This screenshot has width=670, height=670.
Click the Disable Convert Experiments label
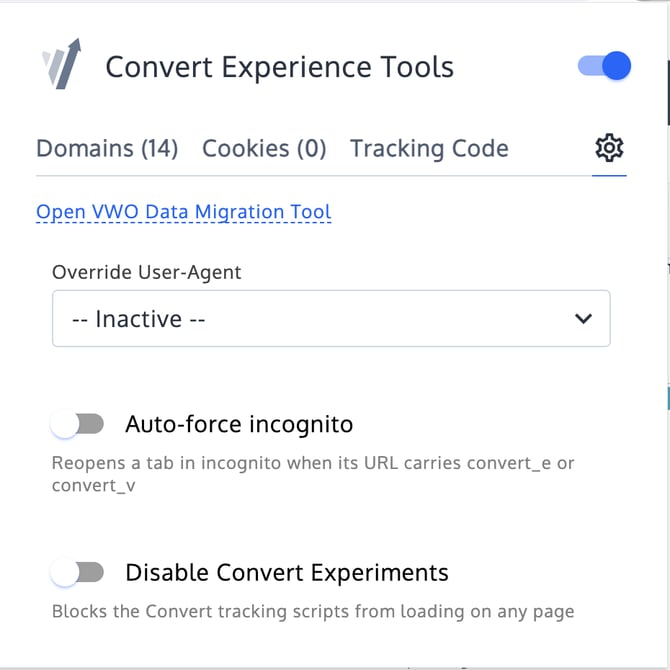[287, 573]
